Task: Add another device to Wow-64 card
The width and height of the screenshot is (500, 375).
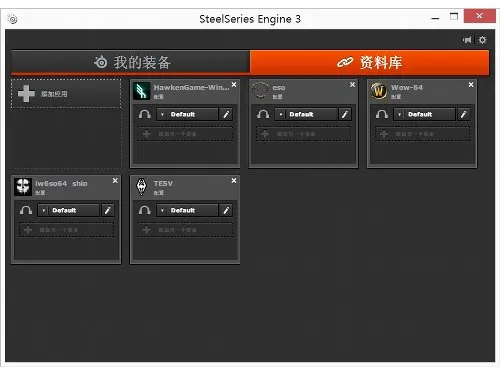Action: point(422,134)
